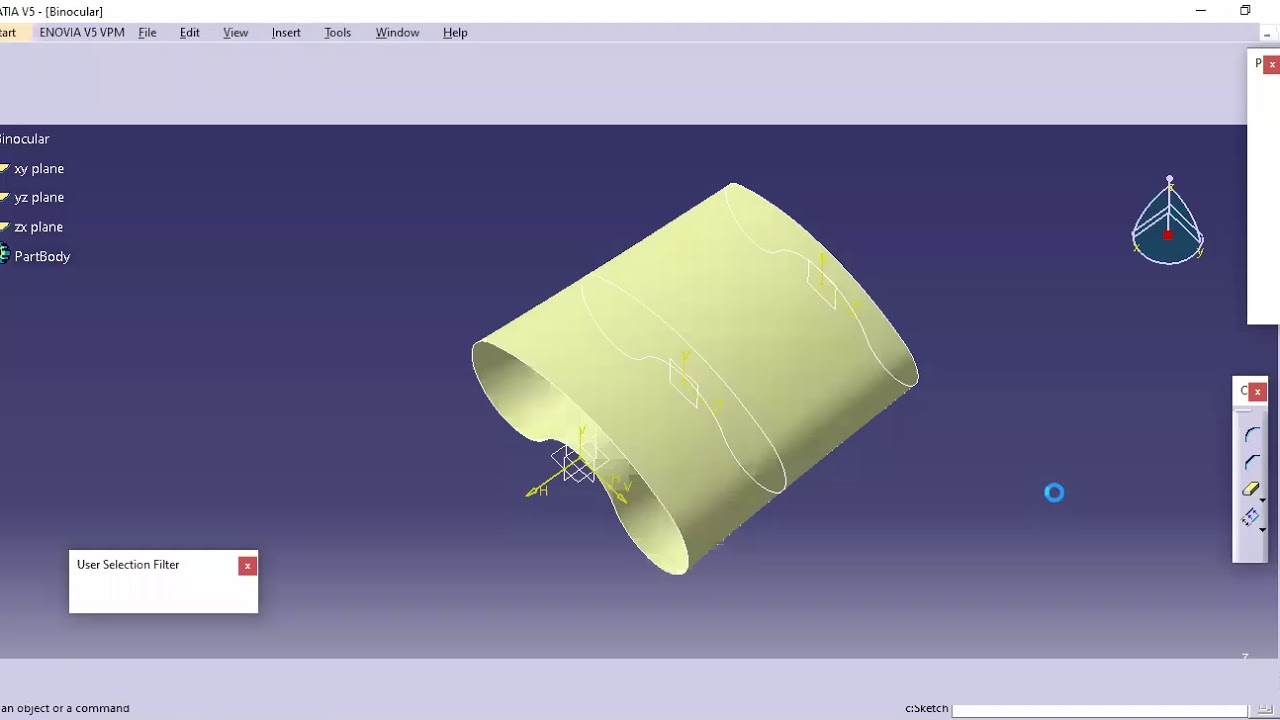Close the User Selection Filter toolbar
Viewport: 1280px width, 720px height.
point(247,566)
